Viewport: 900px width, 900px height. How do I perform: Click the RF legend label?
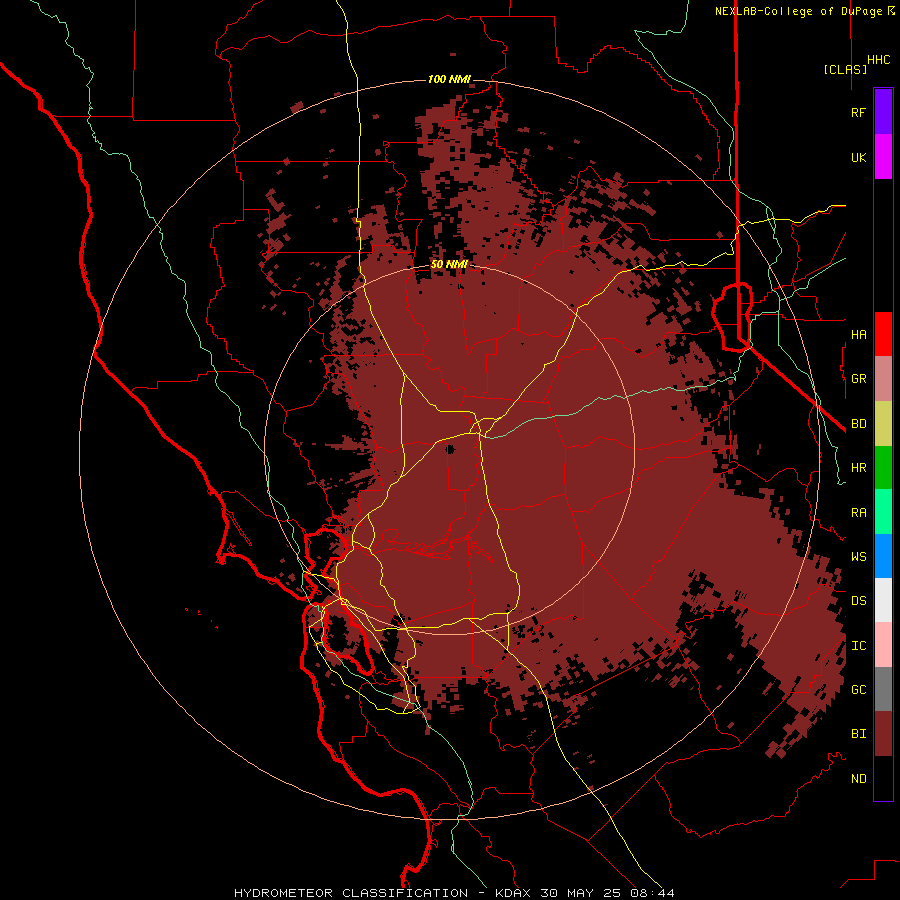click(x=859, y=112)
